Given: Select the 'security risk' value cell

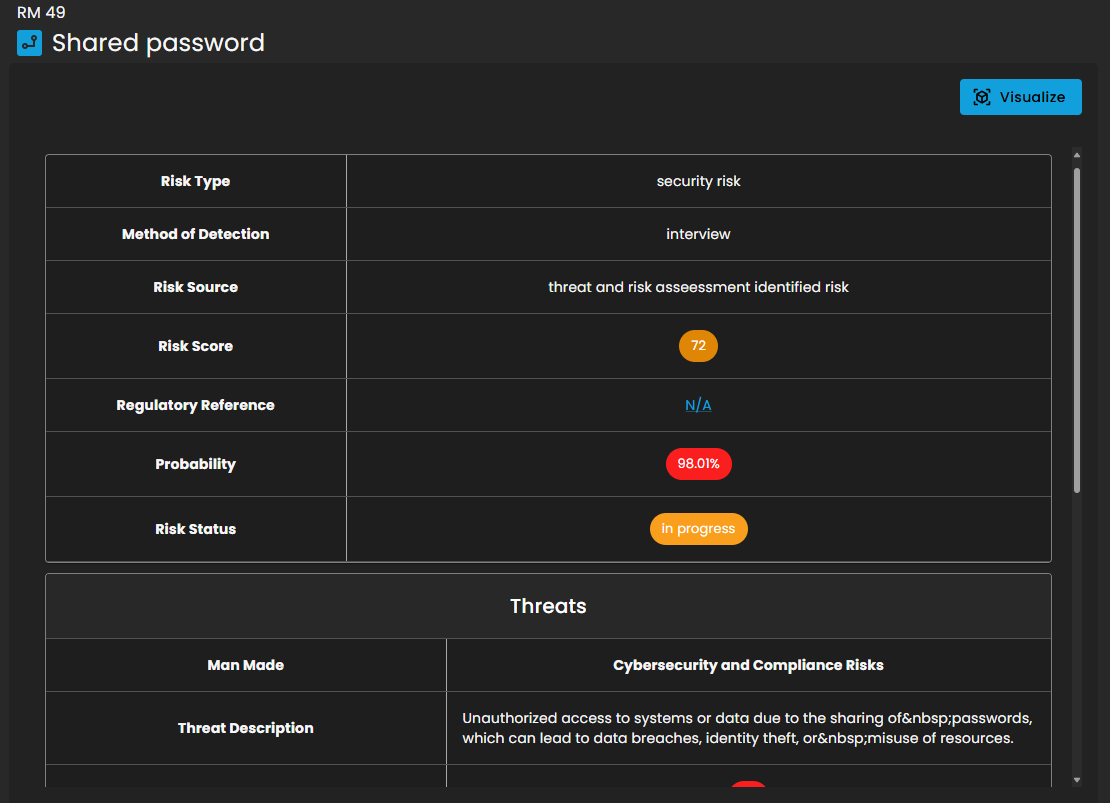Looking at the screenshot, I should pyautogui.click(x=698, y=181).
